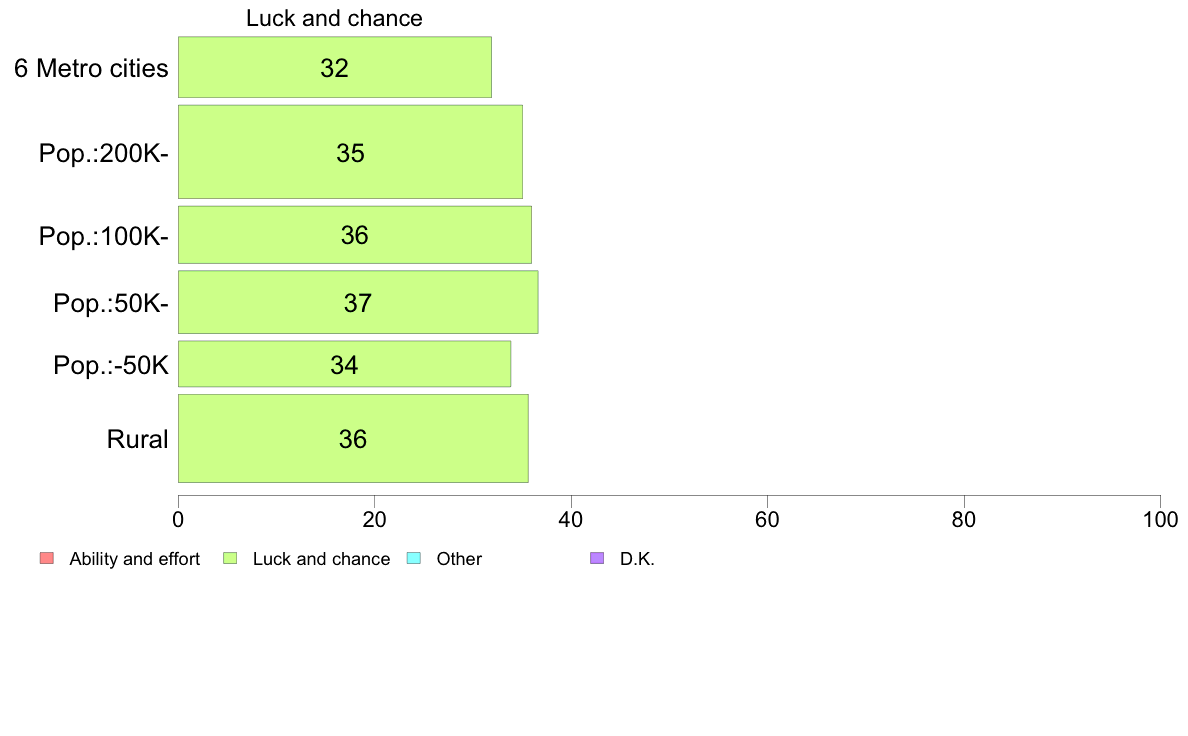Click the Pop.:-50K category label
The width and height of the screenshot is (1188, 736).
(111, 365)
